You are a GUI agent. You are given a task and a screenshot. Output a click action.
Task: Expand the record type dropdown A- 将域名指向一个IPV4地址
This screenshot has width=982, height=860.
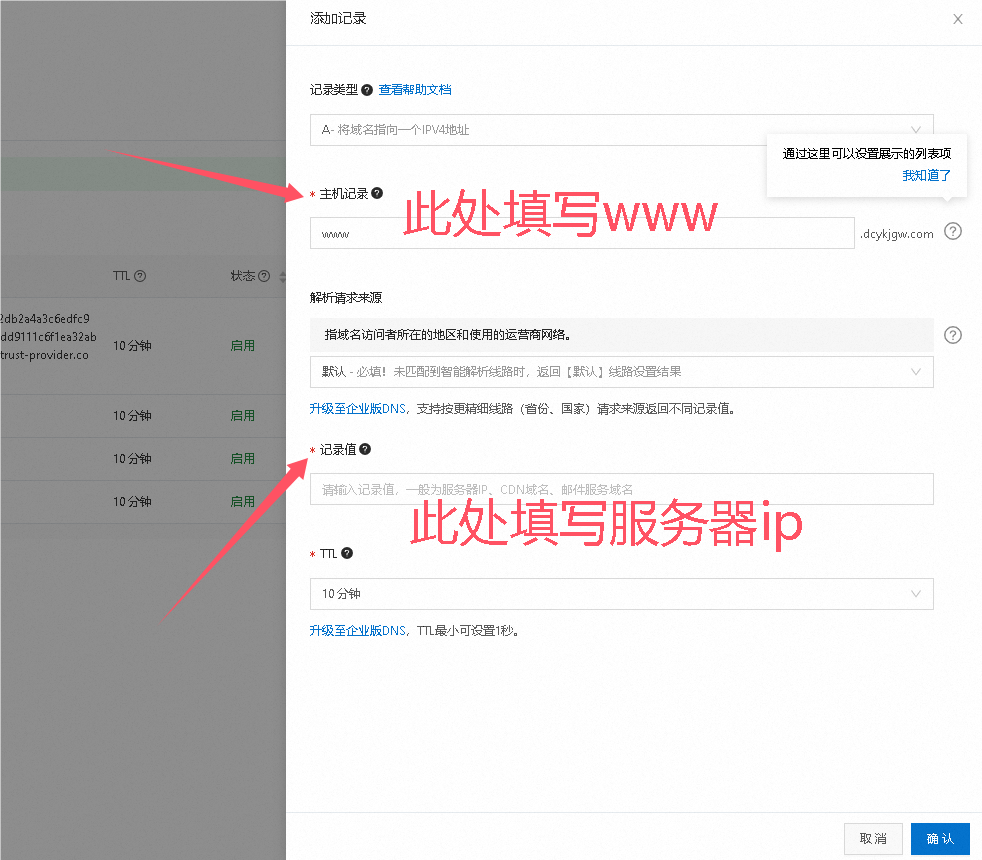(x=621, y=130)
